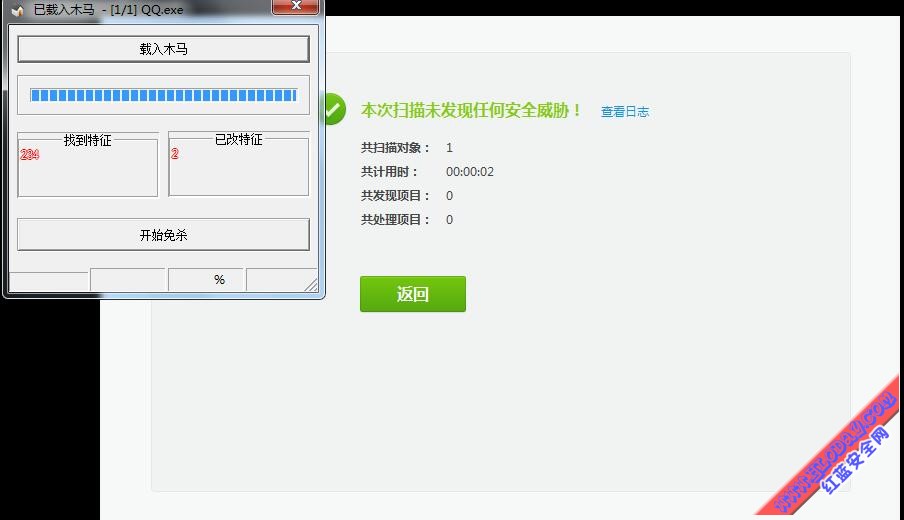Screen dimensions: 904x520
Task: Click inside the 找到特征 group box
Action: pyautogui.click(x=88, y=172)
